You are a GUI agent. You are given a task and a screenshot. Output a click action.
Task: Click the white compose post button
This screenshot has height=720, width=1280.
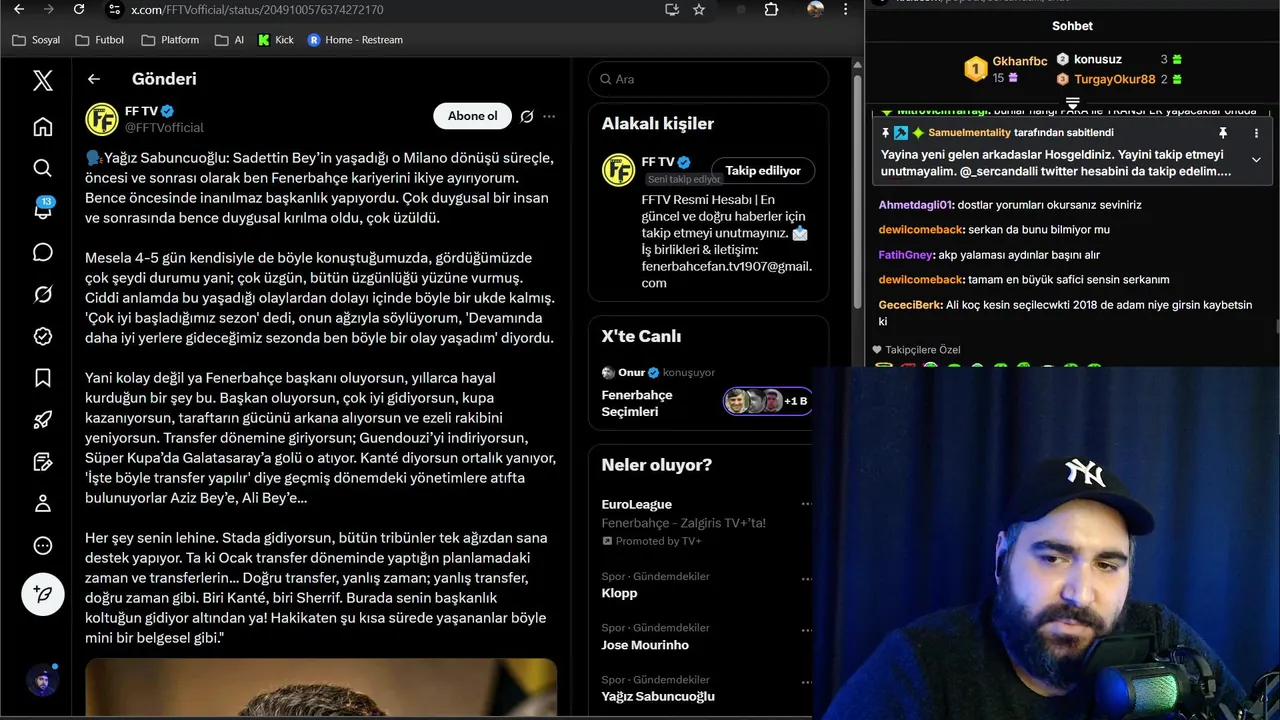(x=42, y=594)
